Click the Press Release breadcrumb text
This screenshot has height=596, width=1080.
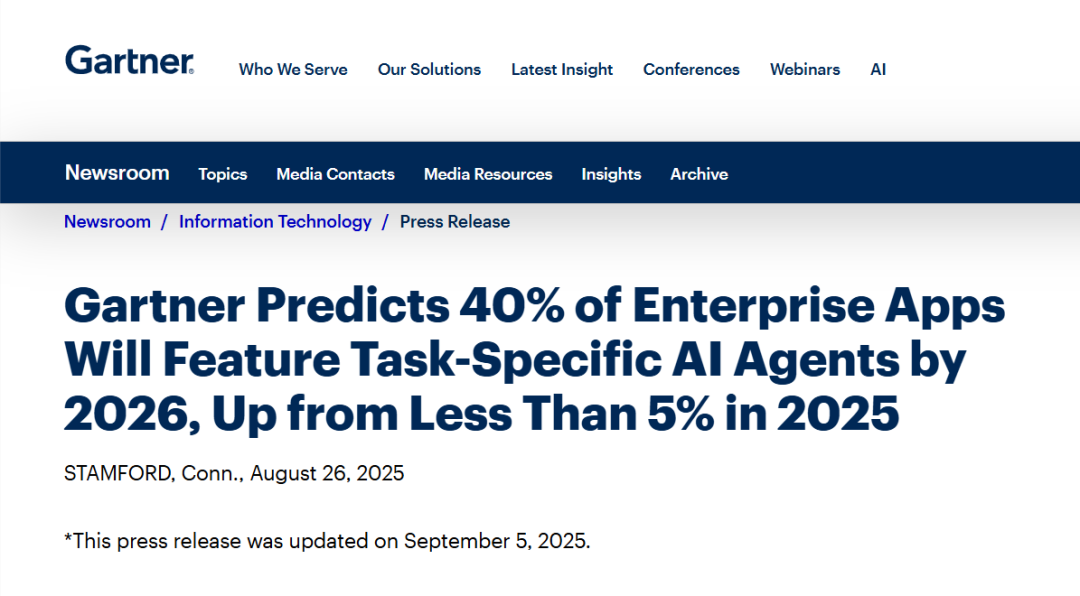[x=455, y=222]
